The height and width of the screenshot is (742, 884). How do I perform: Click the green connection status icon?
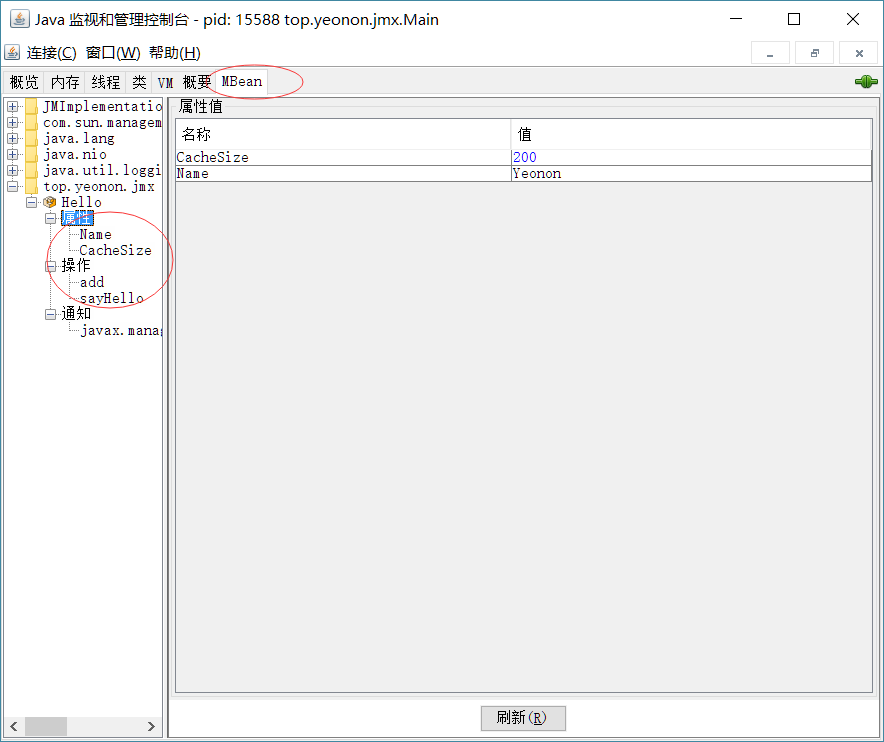(866, 82)
